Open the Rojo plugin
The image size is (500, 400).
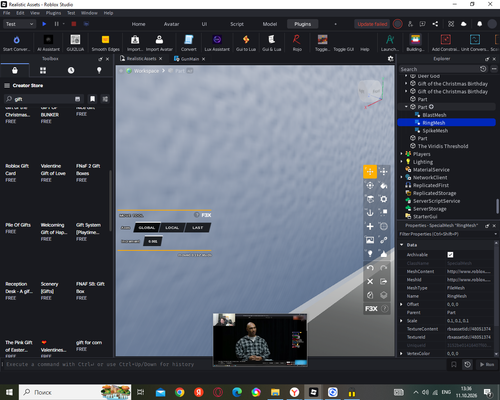(x=297, y=43)
